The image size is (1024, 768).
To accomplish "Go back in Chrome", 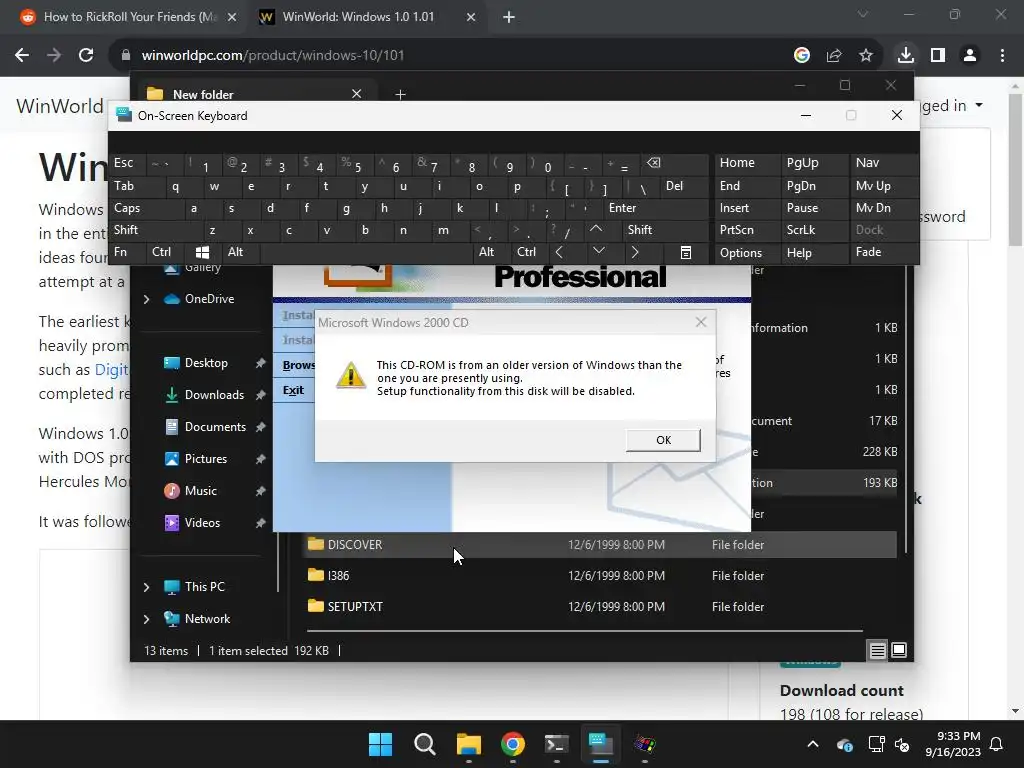I will click(22, 56).
